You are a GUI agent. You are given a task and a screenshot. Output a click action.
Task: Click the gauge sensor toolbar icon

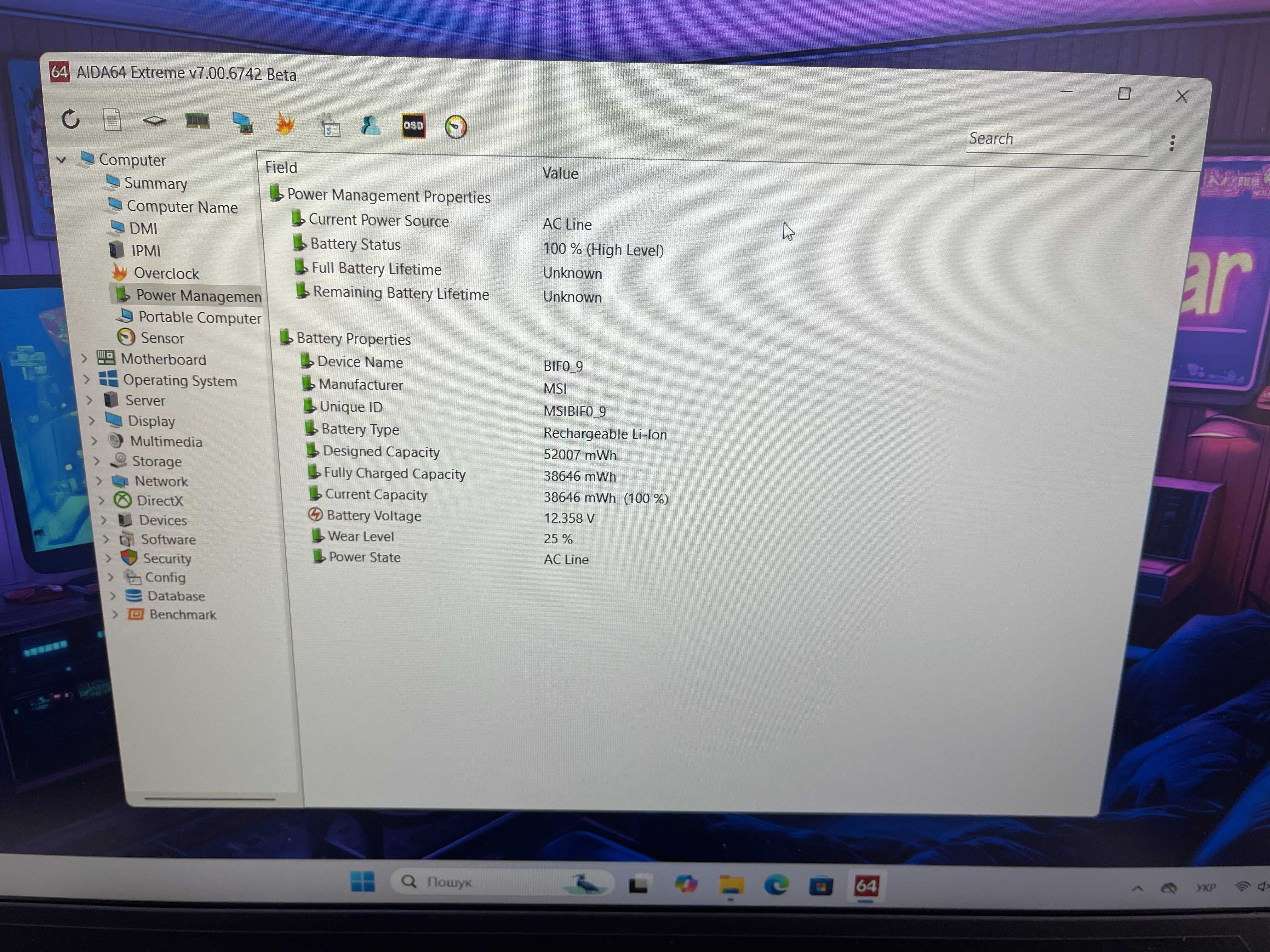456,127
